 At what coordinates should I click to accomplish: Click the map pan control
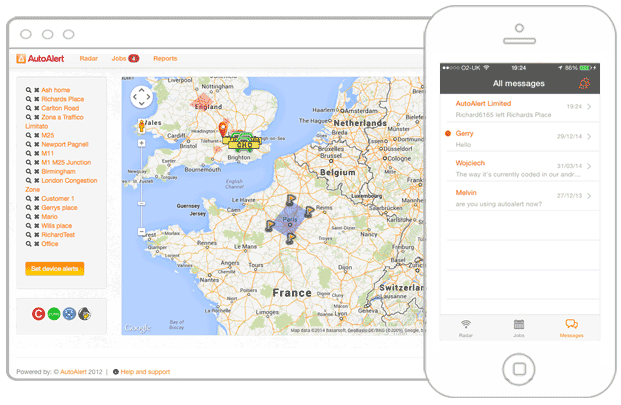click(141, 97)
